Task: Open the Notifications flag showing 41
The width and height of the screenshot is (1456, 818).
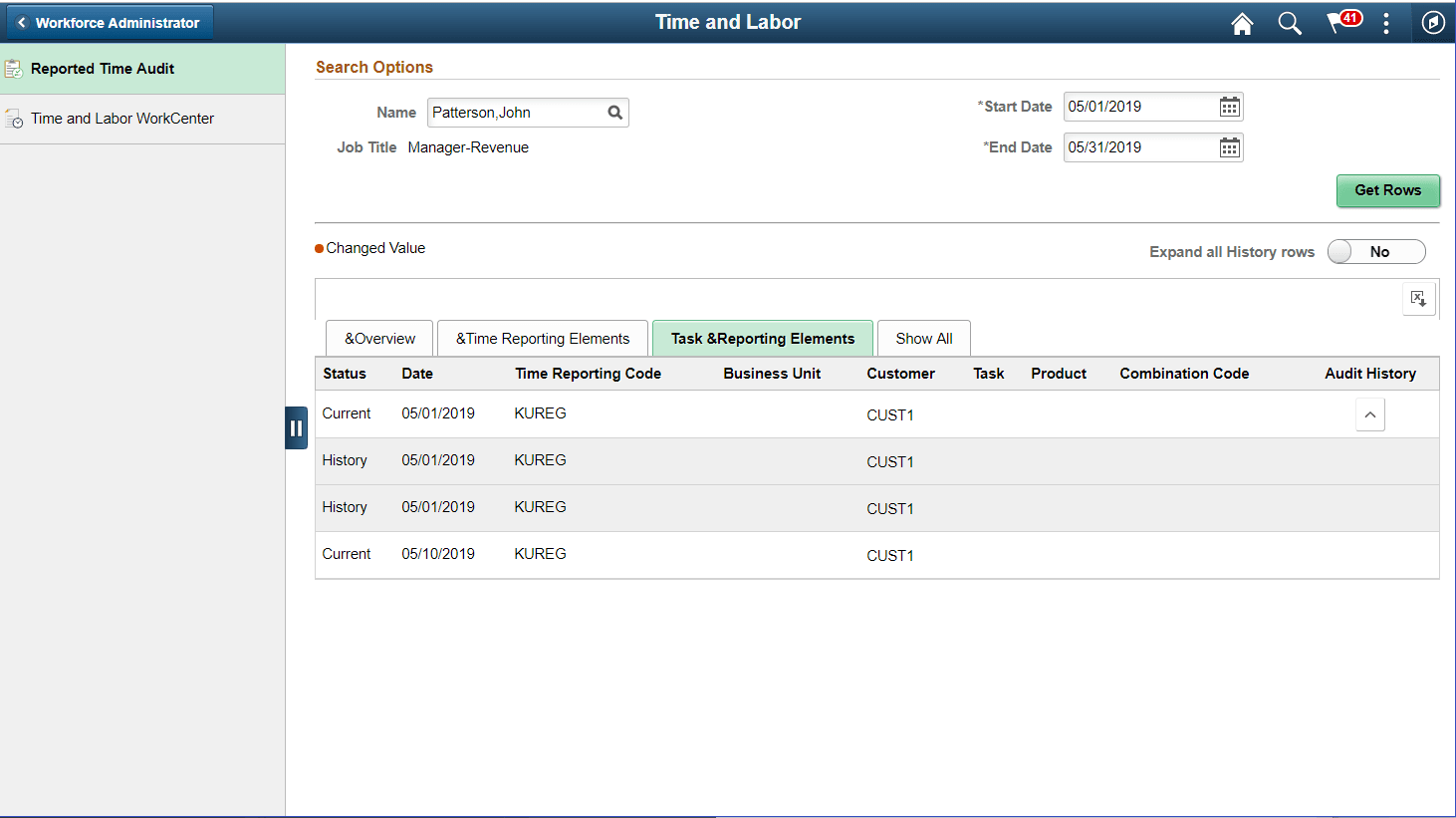Action: pyautogui.click(x=1338, y=22)
